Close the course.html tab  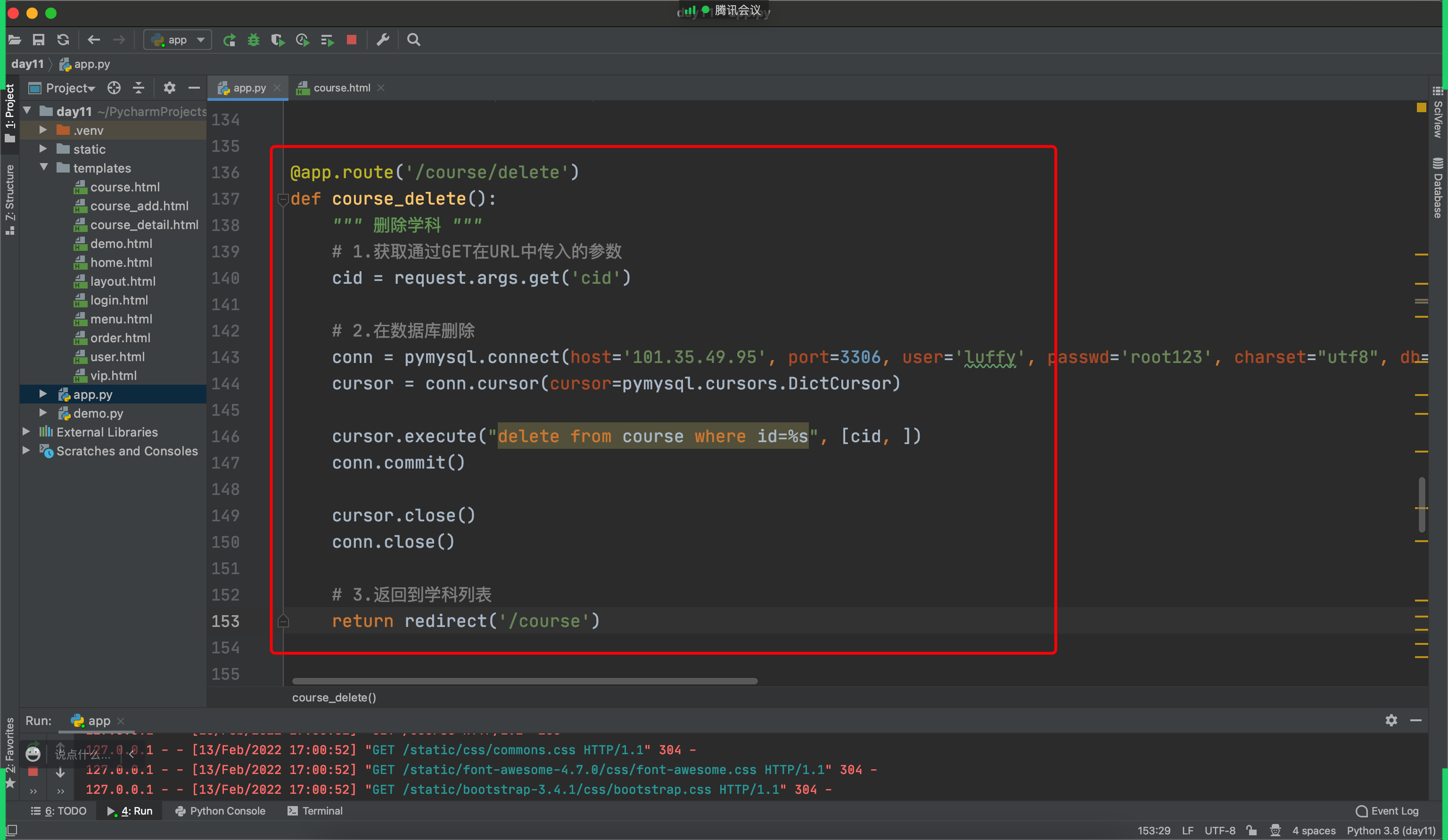(381, 88)
